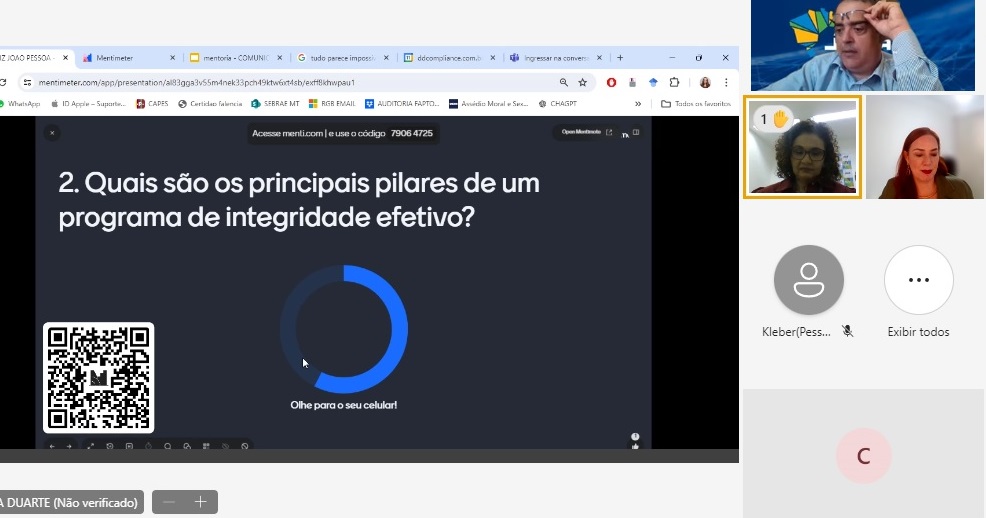Open the Todos os favoritos folder
This screenshot has height=518, width=986.
pos(696,103)
